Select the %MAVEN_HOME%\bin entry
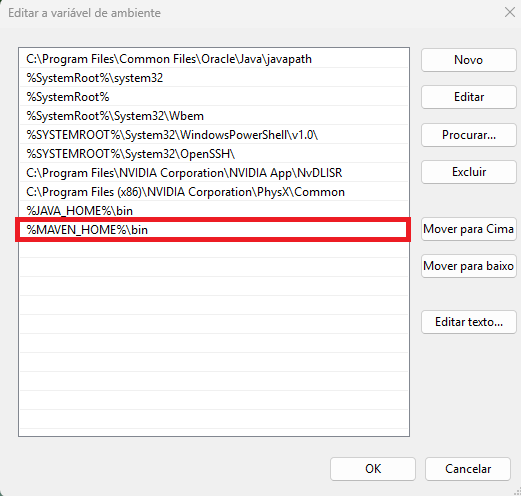This screenshot has height=496, width=521. [x=213, y=230]
